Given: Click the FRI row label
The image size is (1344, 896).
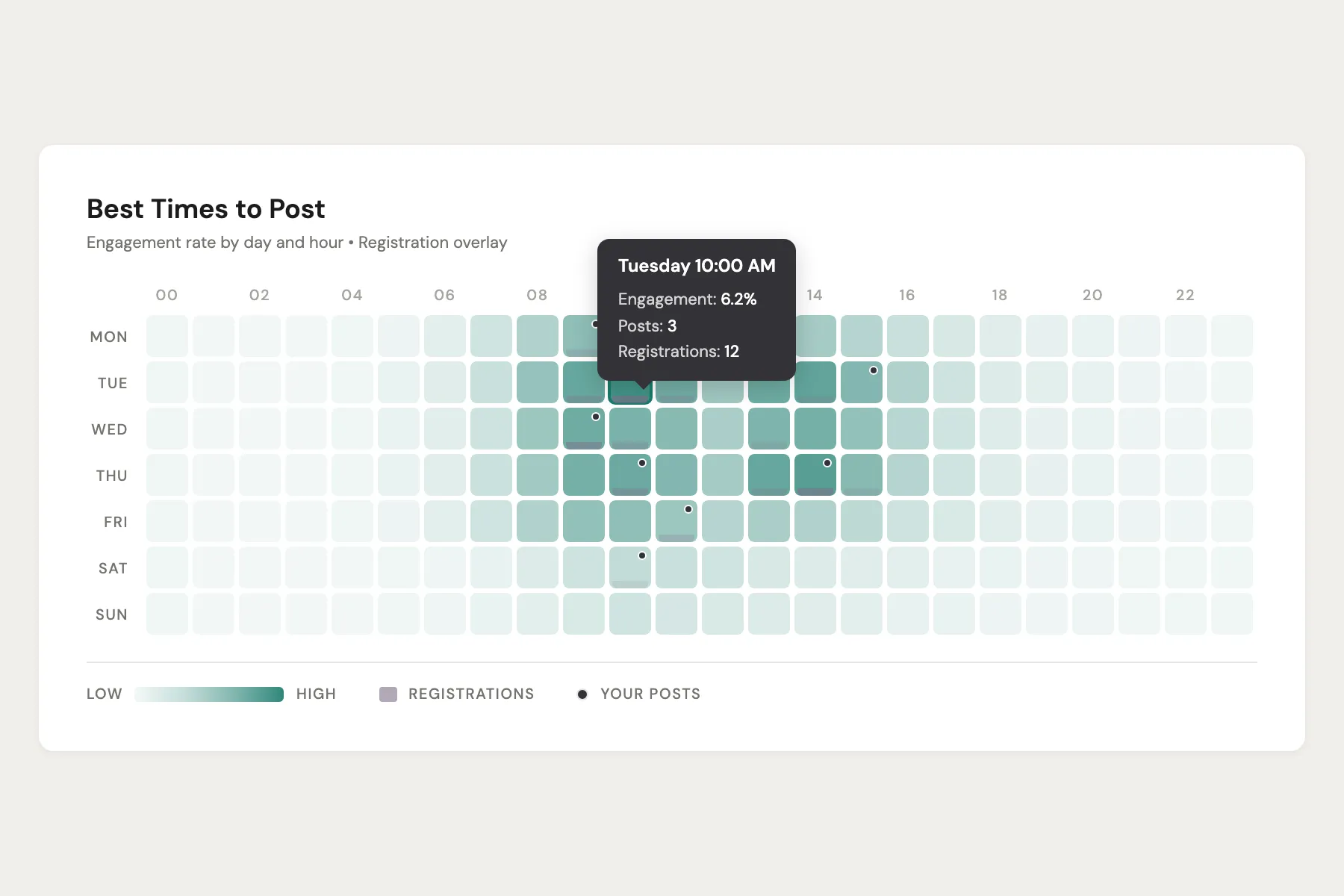Looking at the screenshot, I should click(116, 522).
